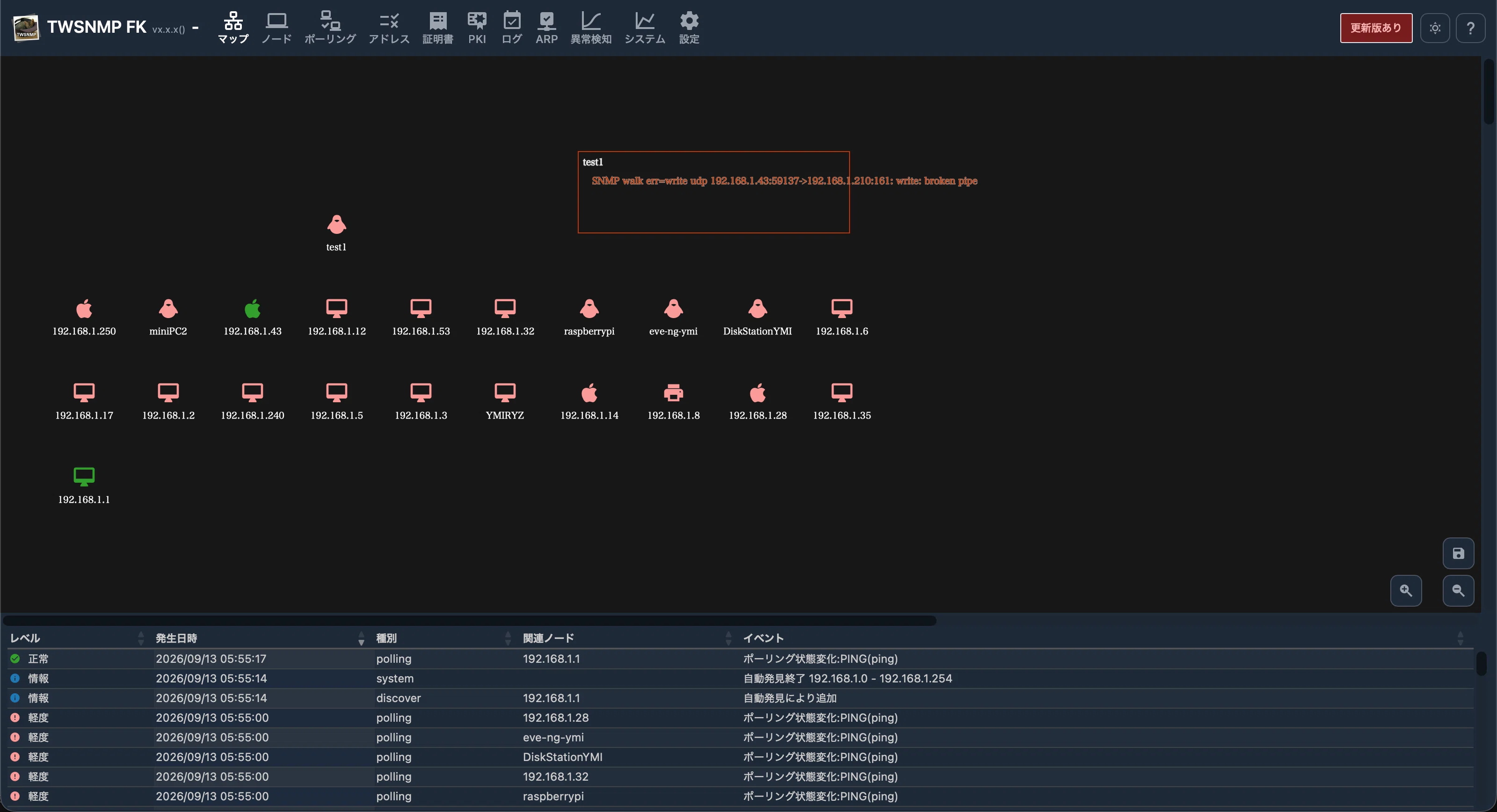Open the アドレス (Address) page
The width and height of the screenshot is (1497, 812).
click(389, 27)
